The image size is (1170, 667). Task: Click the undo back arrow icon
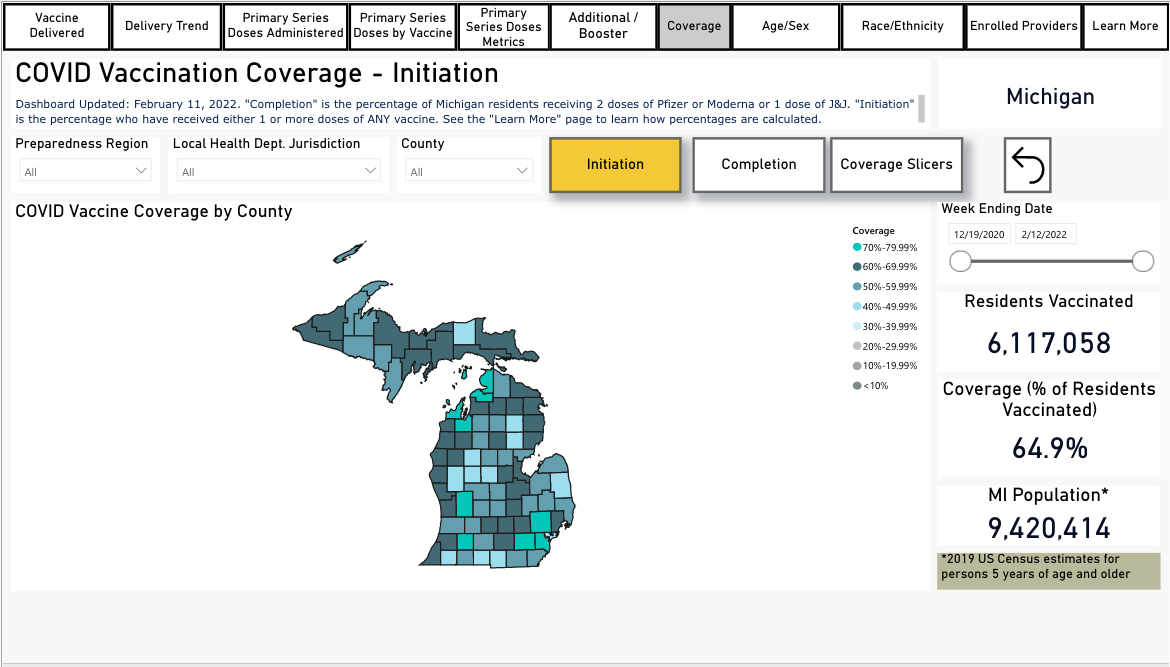pos(1027,165)
